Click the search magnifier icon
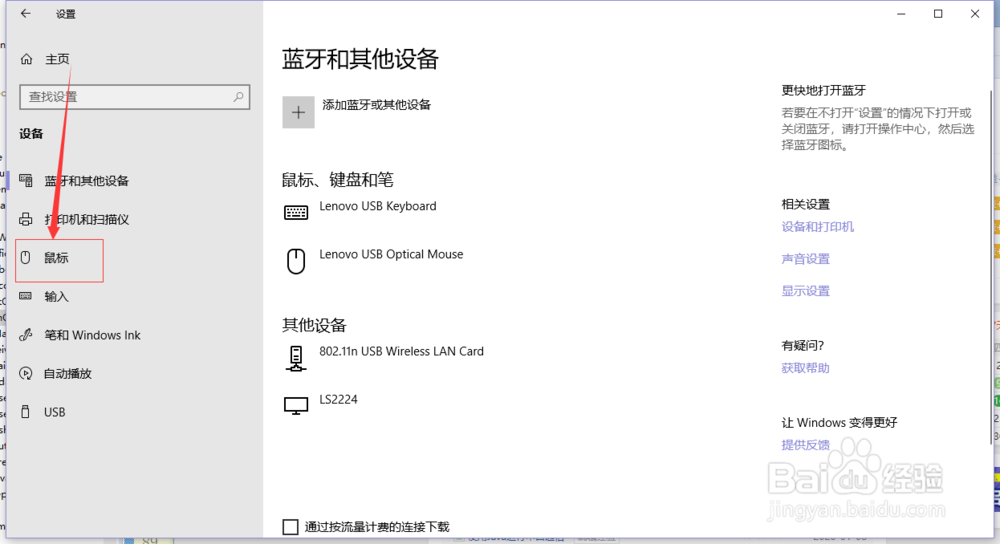Viewport: 1000px width, 544px height. 238,97
